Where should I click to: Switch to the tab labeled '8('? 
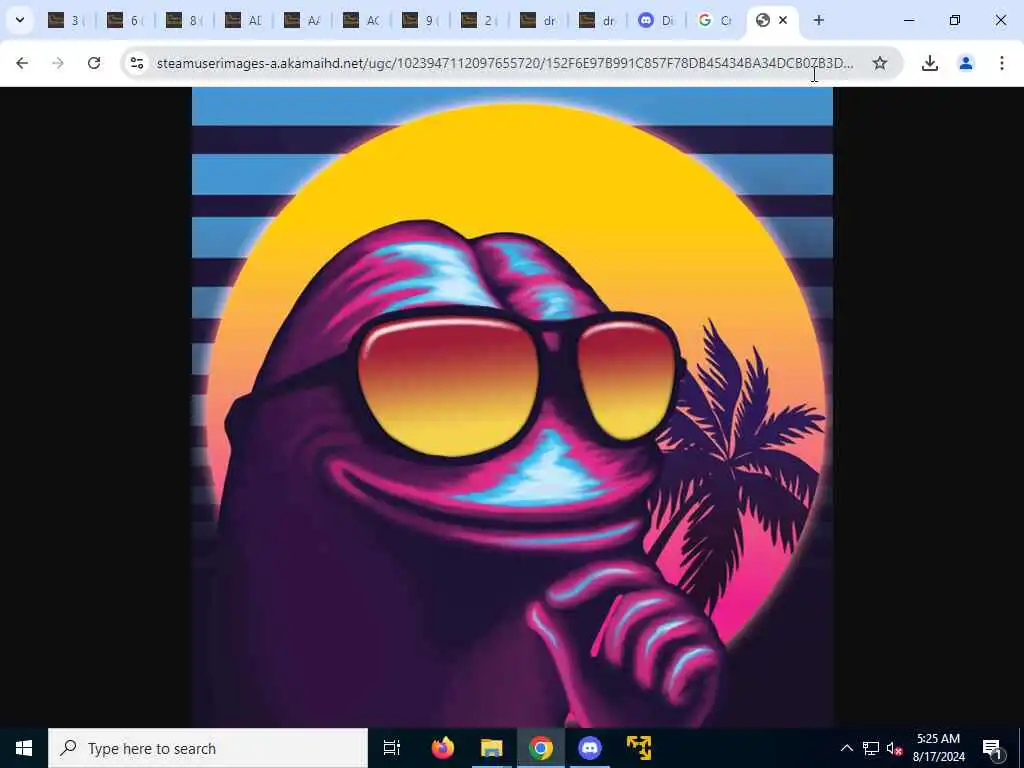click(x=184, y=21)
